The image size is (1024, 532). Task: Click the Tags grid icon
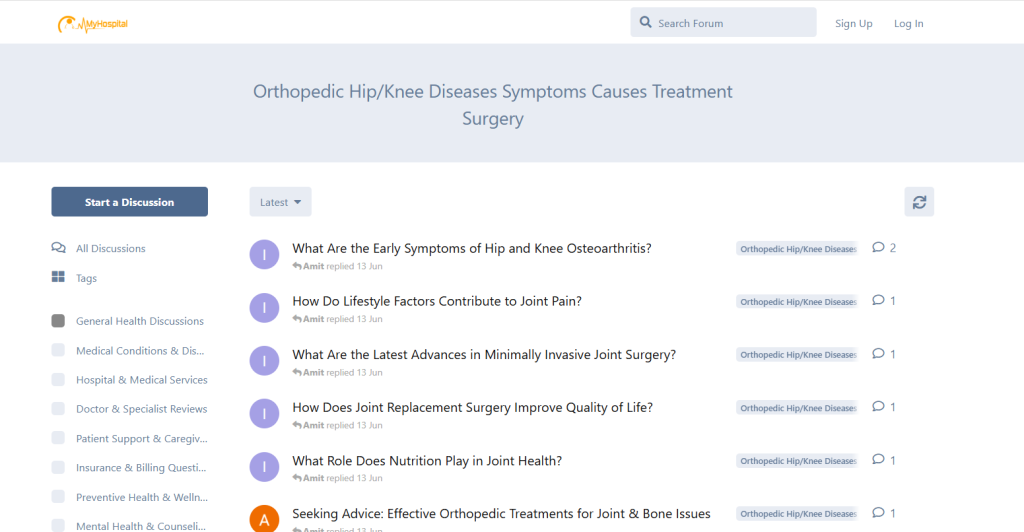click(58, 278)
